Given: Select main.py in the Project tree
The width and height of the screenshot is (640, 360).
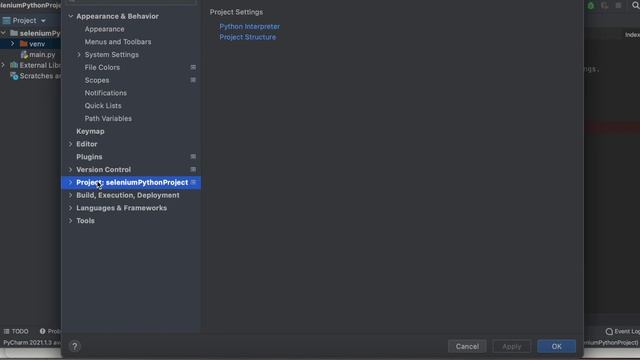Looking at the screenshot, I should pyautogui.click(x=42, y=54).
